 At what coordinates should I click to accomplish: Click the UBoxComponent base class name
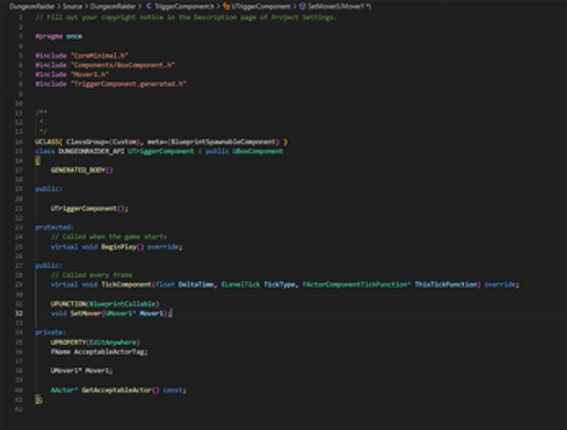[x=257, y=151]
